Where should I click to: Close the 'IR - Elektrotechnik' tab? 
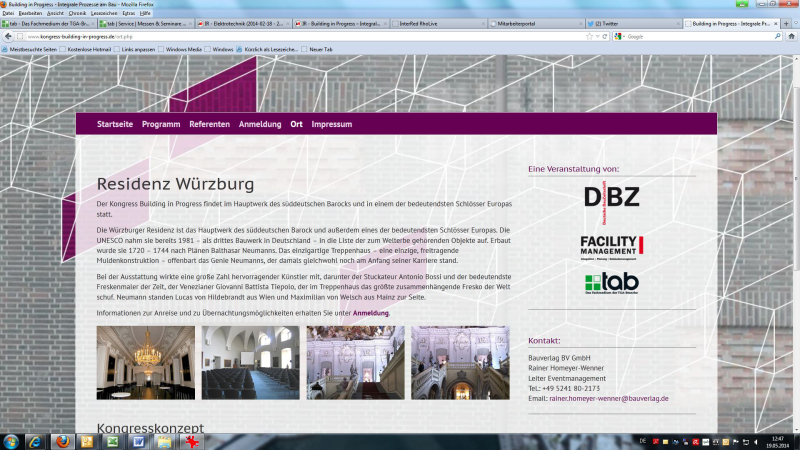(x=288, y=23)
